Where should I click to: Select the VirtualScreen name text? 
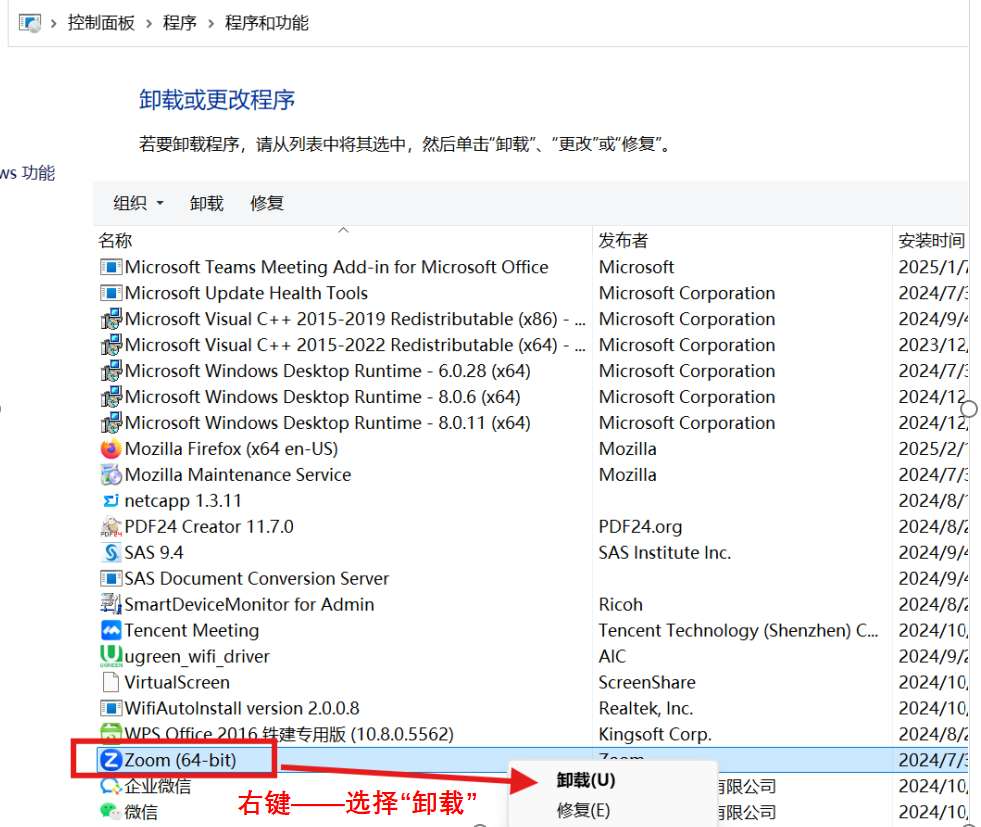point(177,682)
